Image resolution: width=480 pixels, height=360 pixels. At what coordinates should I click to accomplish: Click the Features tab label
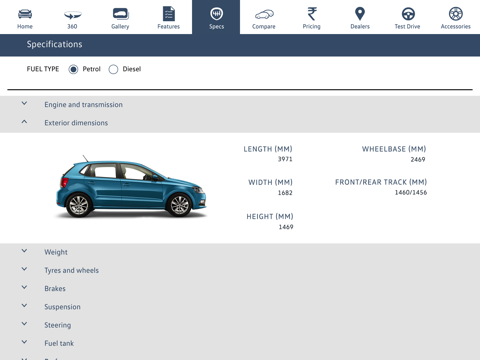tap(169, 26)
